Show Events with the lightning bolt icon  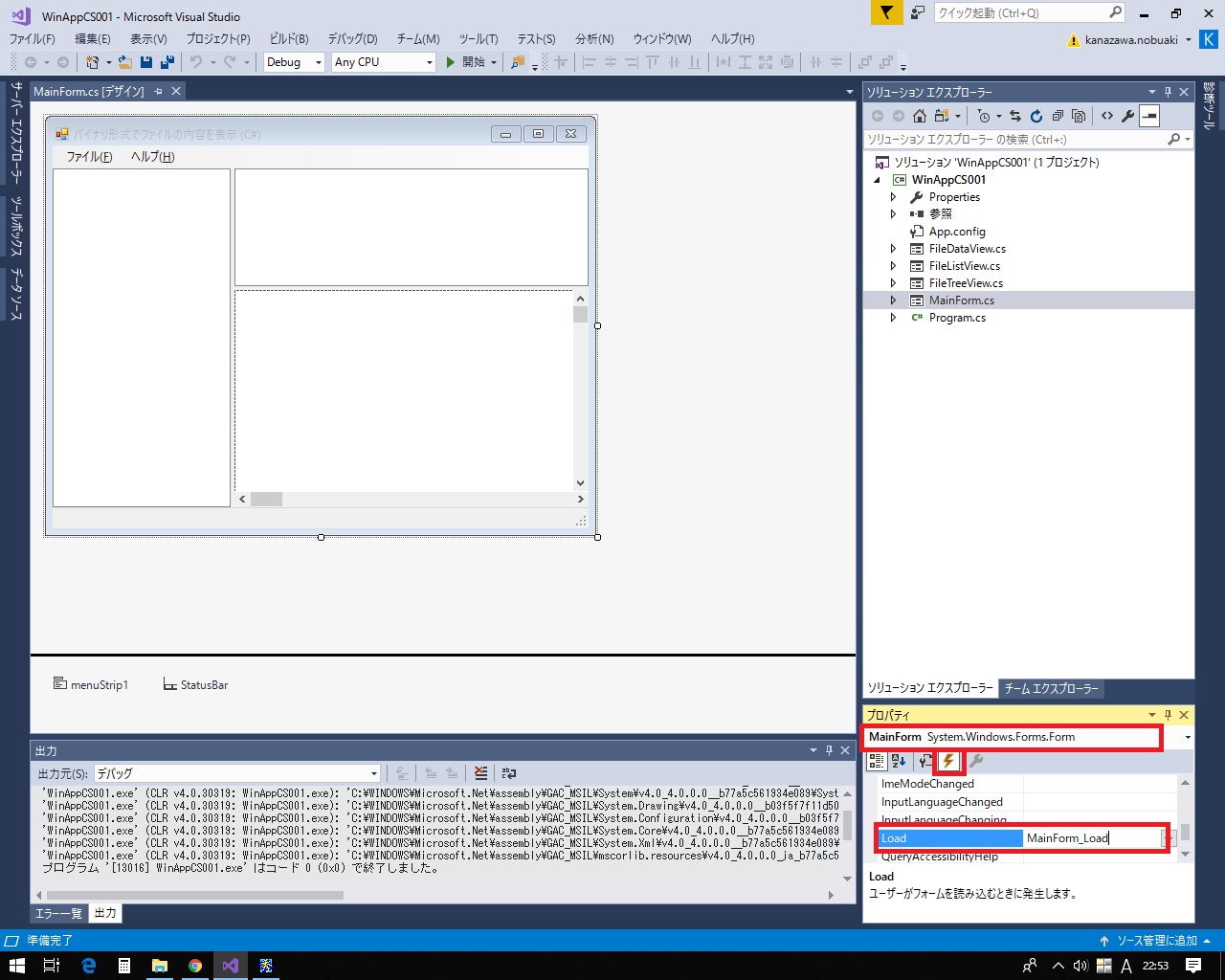948,761
